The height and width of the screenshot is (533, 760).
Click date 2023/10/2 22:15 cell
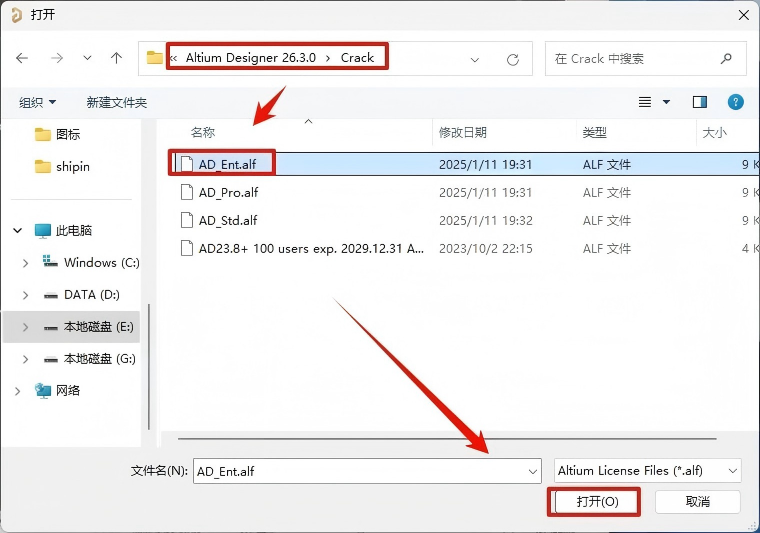tap(486, 249)
